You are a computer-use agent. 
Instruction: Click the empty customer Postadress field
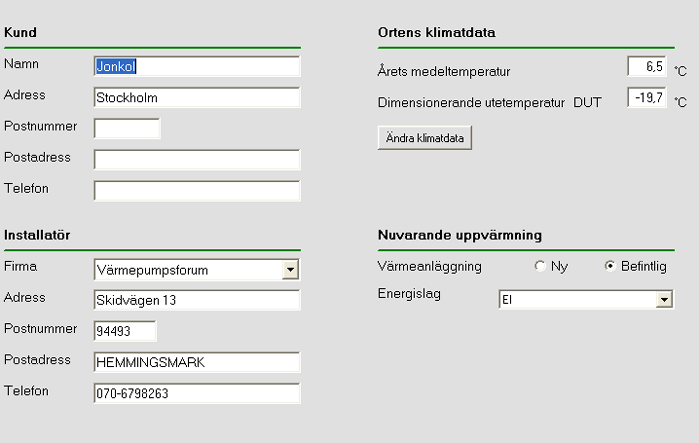coord(196,160)
